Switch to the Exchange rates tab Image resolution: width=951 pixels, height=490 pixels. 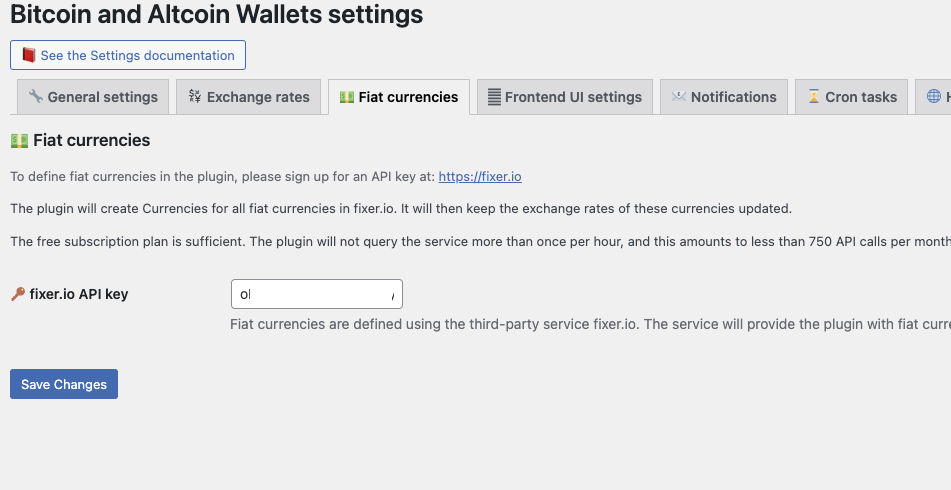coord(249,97)
